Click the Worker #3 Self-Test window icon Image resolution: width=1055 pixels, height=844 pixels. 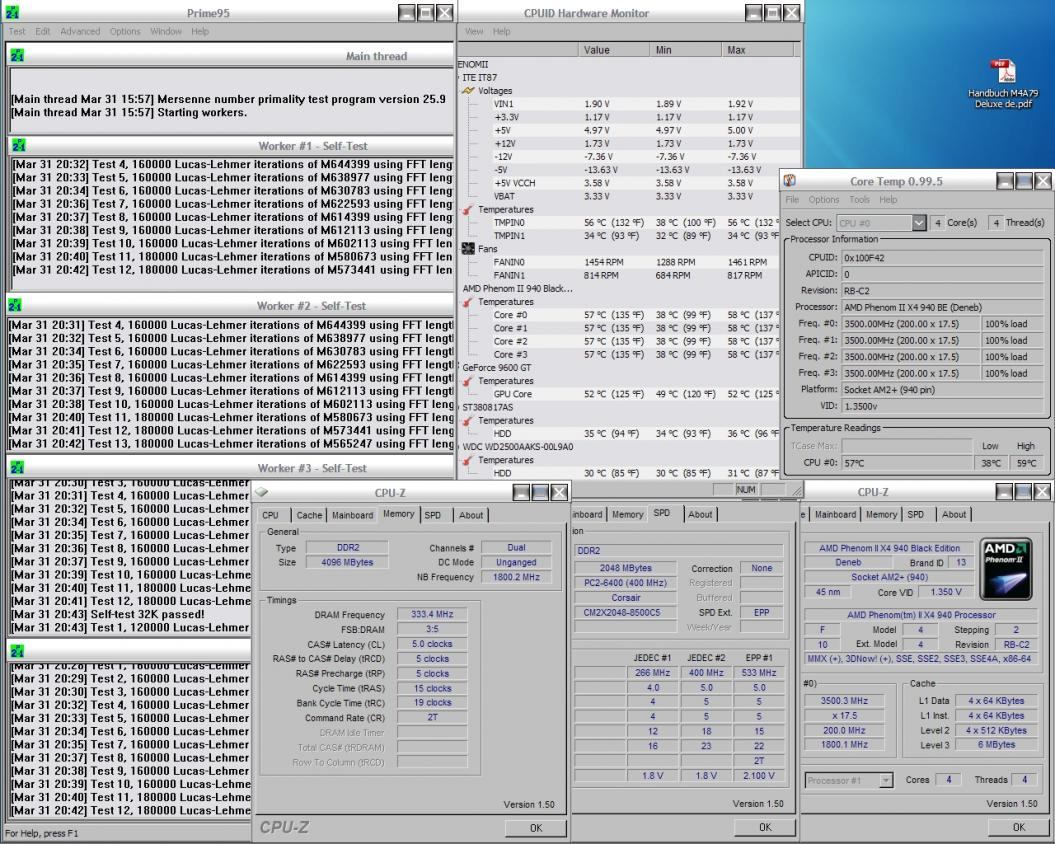[17, 468]
